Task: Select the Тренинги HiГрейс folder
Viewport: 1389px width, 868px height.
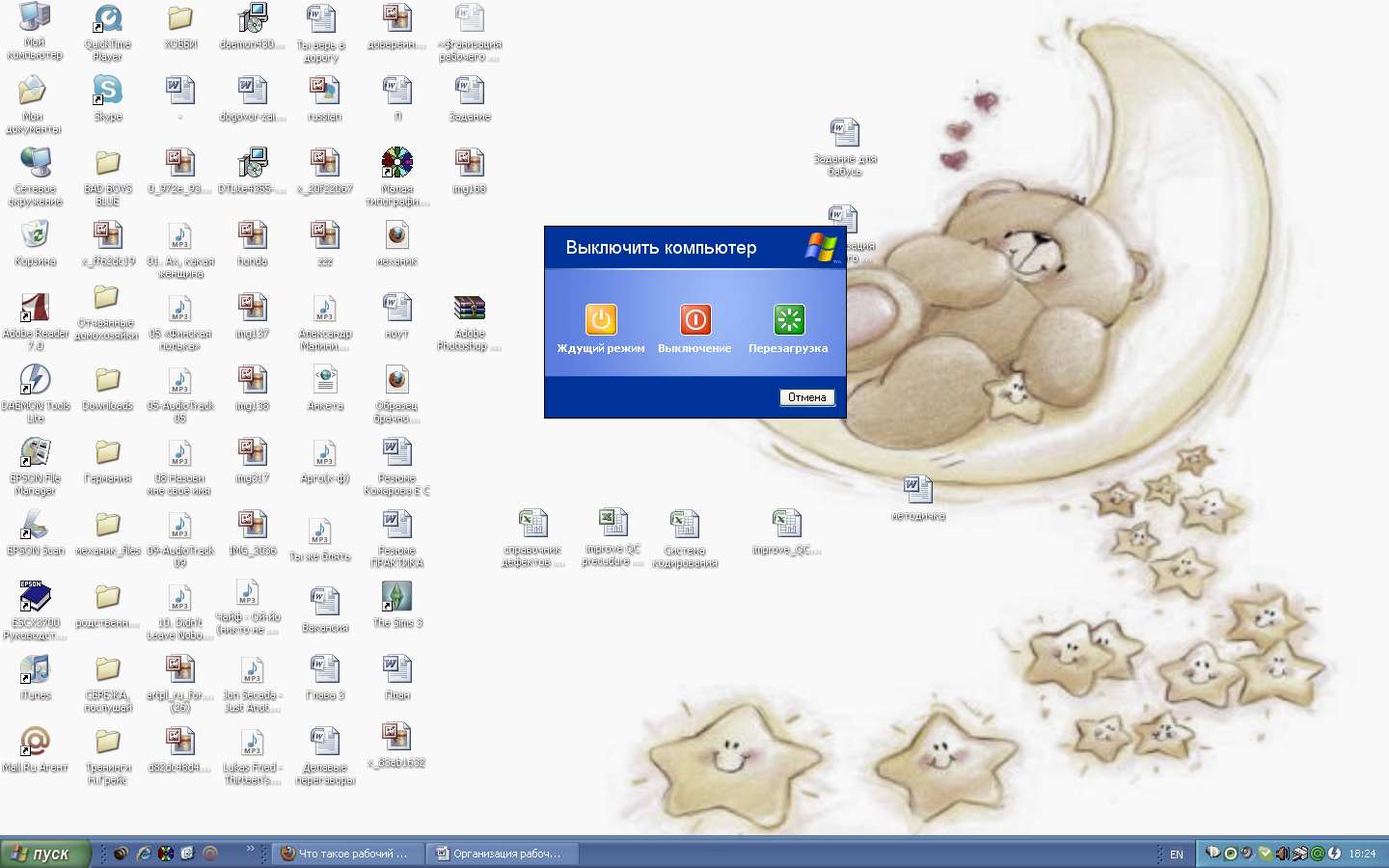Action: (108, 755)
